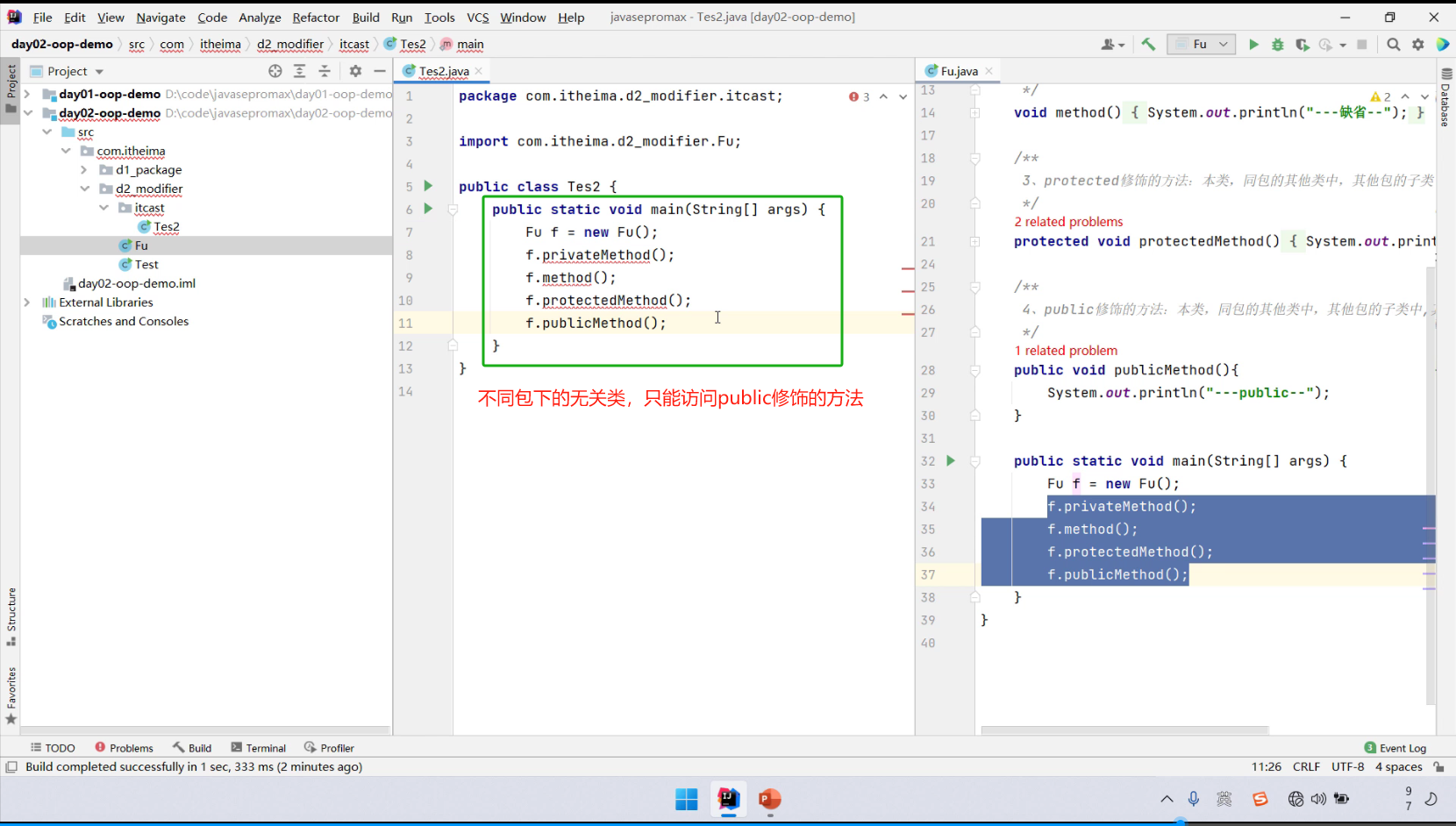The width and height of the screenshot is (1456, 826).
Task: Run the Fu configuration with green play button
Action: 1253,45
